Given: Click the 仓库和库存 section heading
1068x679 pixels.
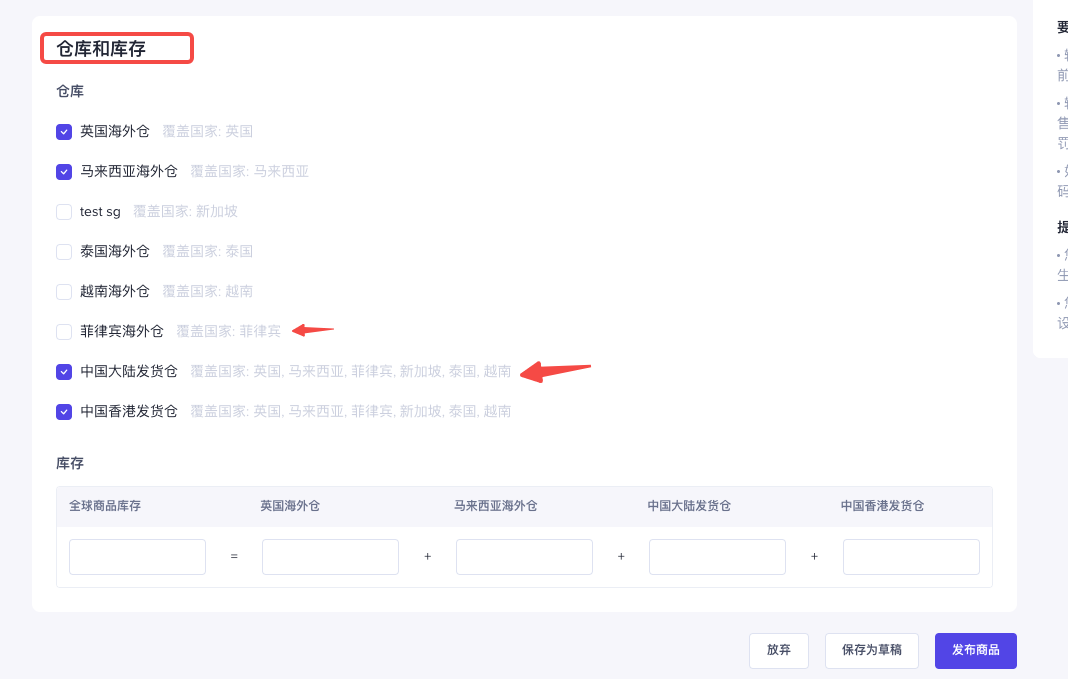Looking at the screenshot, I should [x=101, y=49].
